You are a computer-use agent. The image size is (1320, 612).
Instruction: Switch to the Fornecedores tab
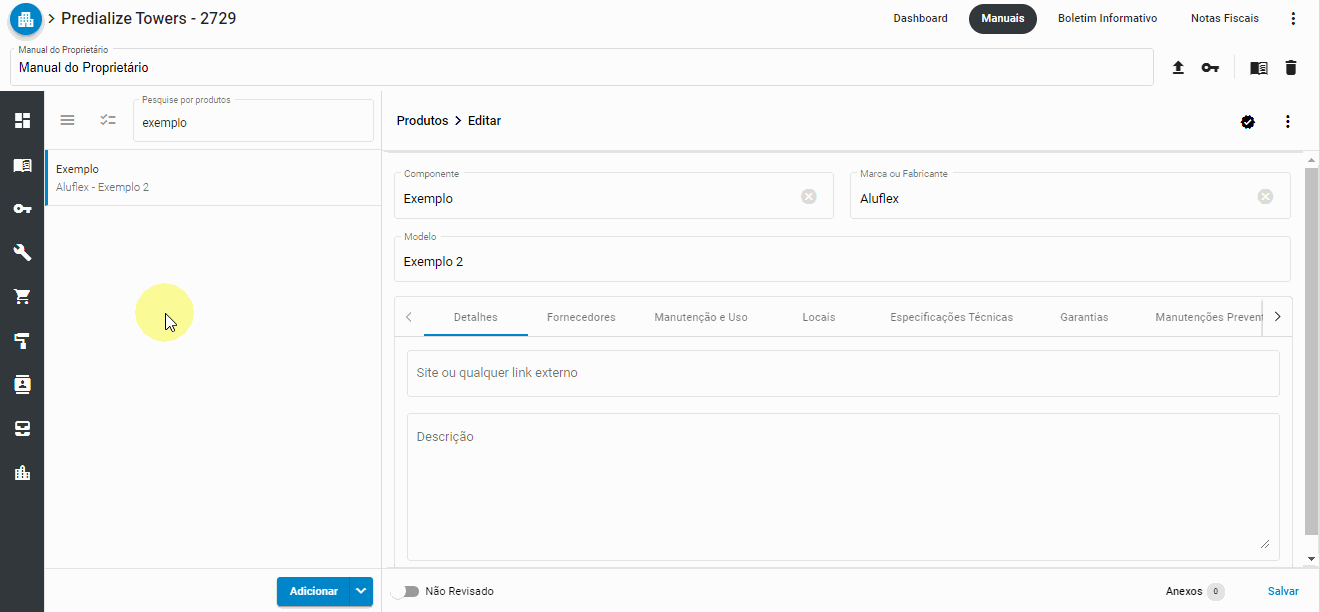(581, 317)
